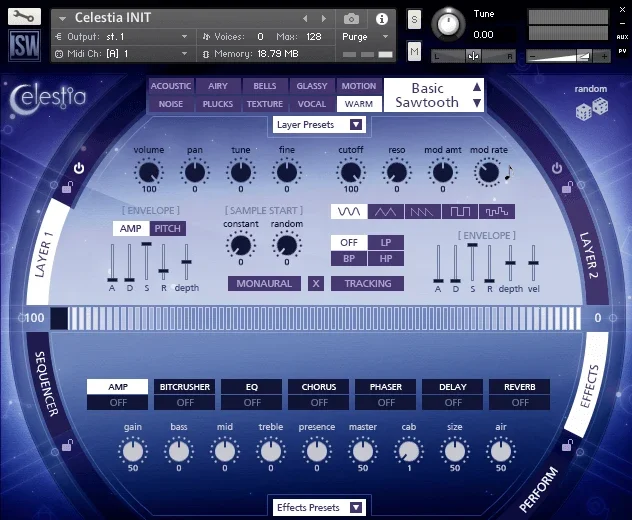Toggle DELAY OFF switch
Image resolution: width=632 pixels, height=520 pixels.
tap(453, 402)
